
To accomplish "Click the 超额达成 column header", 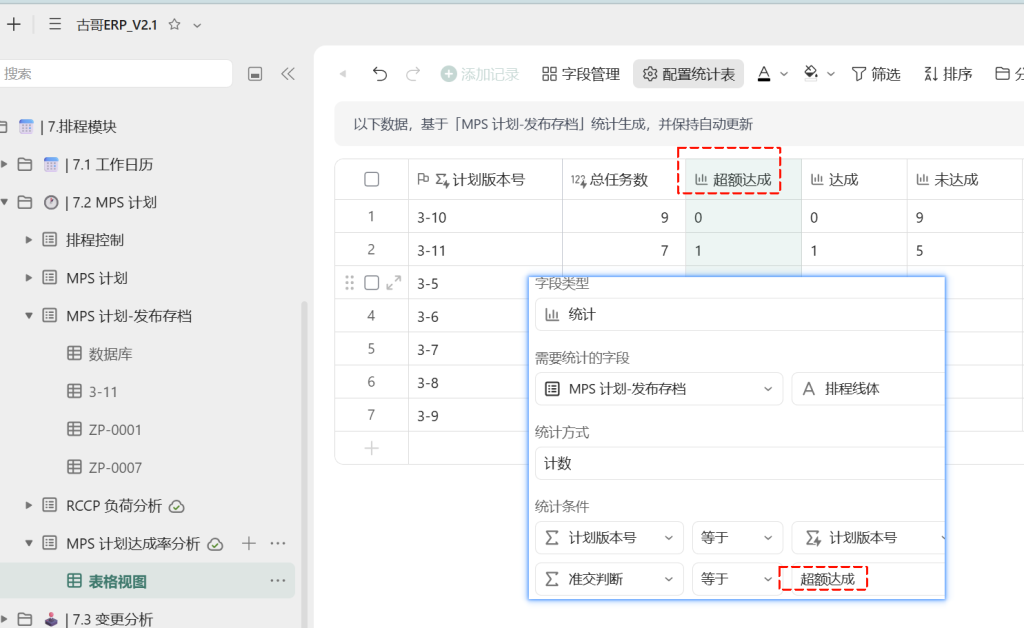I will click(x=743, y=180).
